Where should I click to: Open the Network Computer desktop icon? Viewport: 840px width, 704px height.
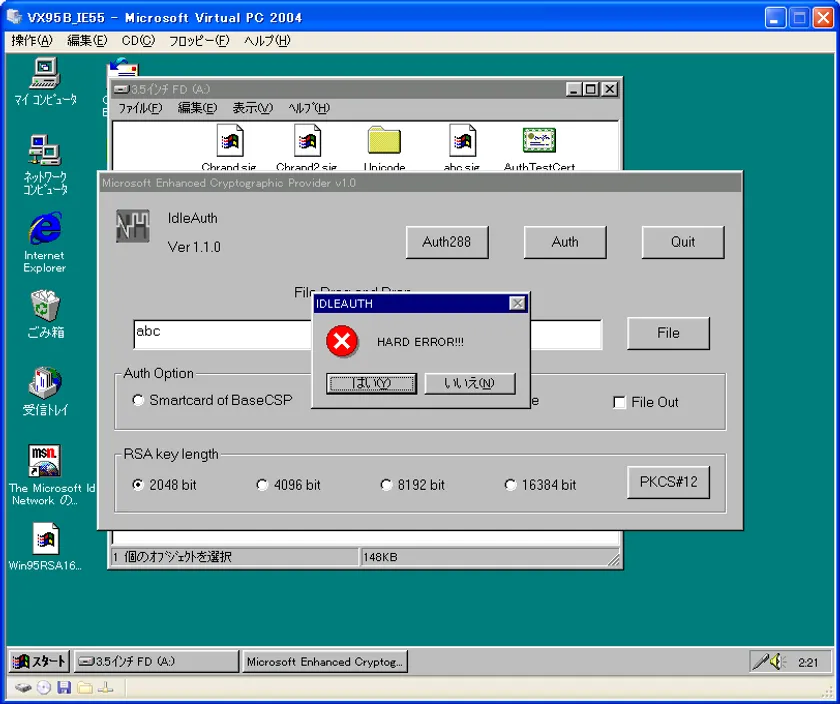click(x=45, y=152)
